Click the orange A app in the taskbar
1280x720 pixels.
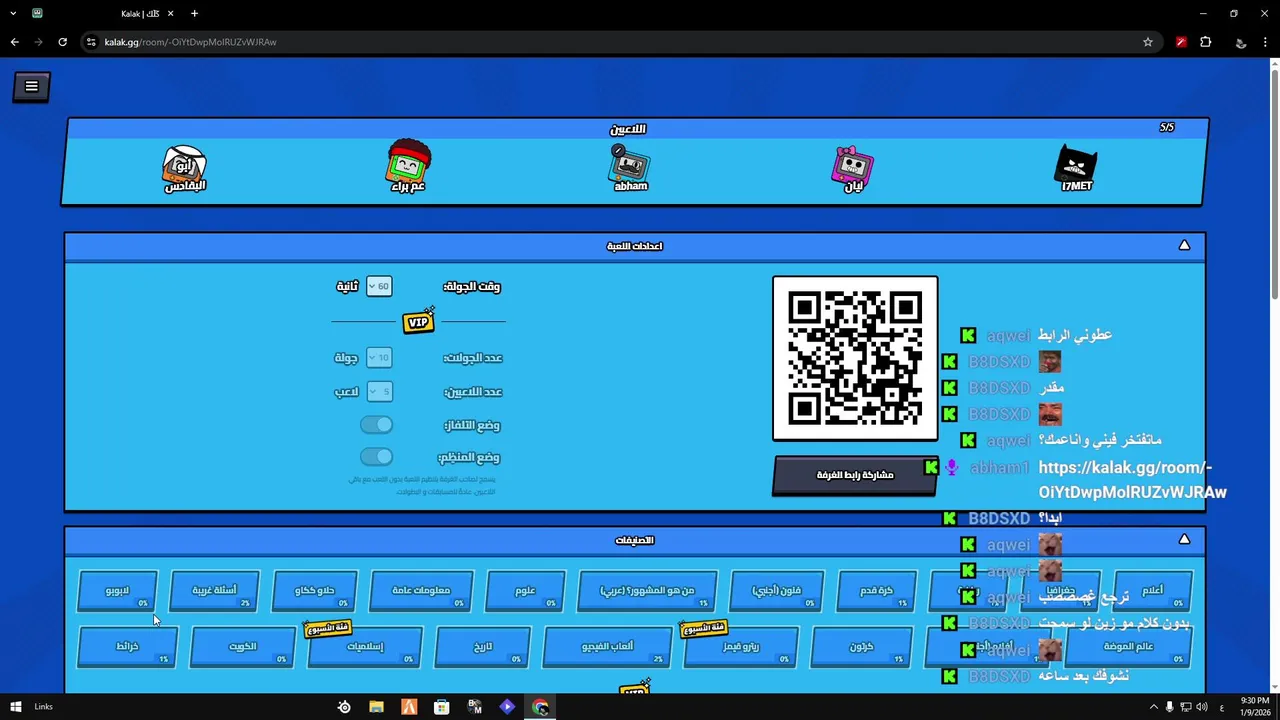point(409,707)
